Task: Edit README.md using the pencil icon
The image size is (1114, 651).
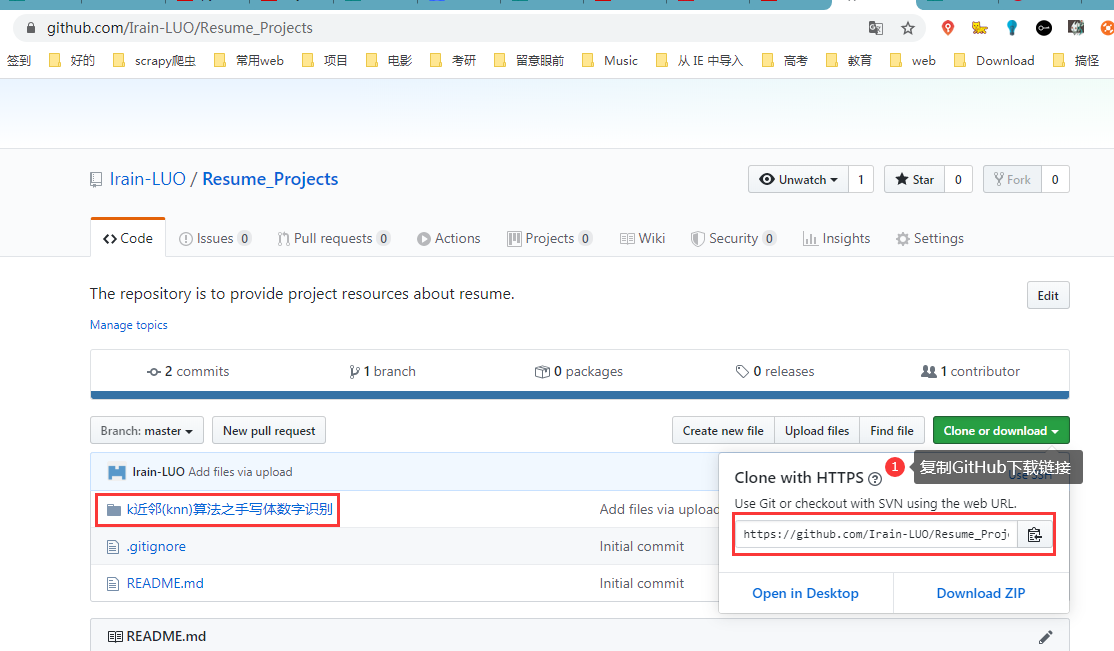Action: [1045, 637]
